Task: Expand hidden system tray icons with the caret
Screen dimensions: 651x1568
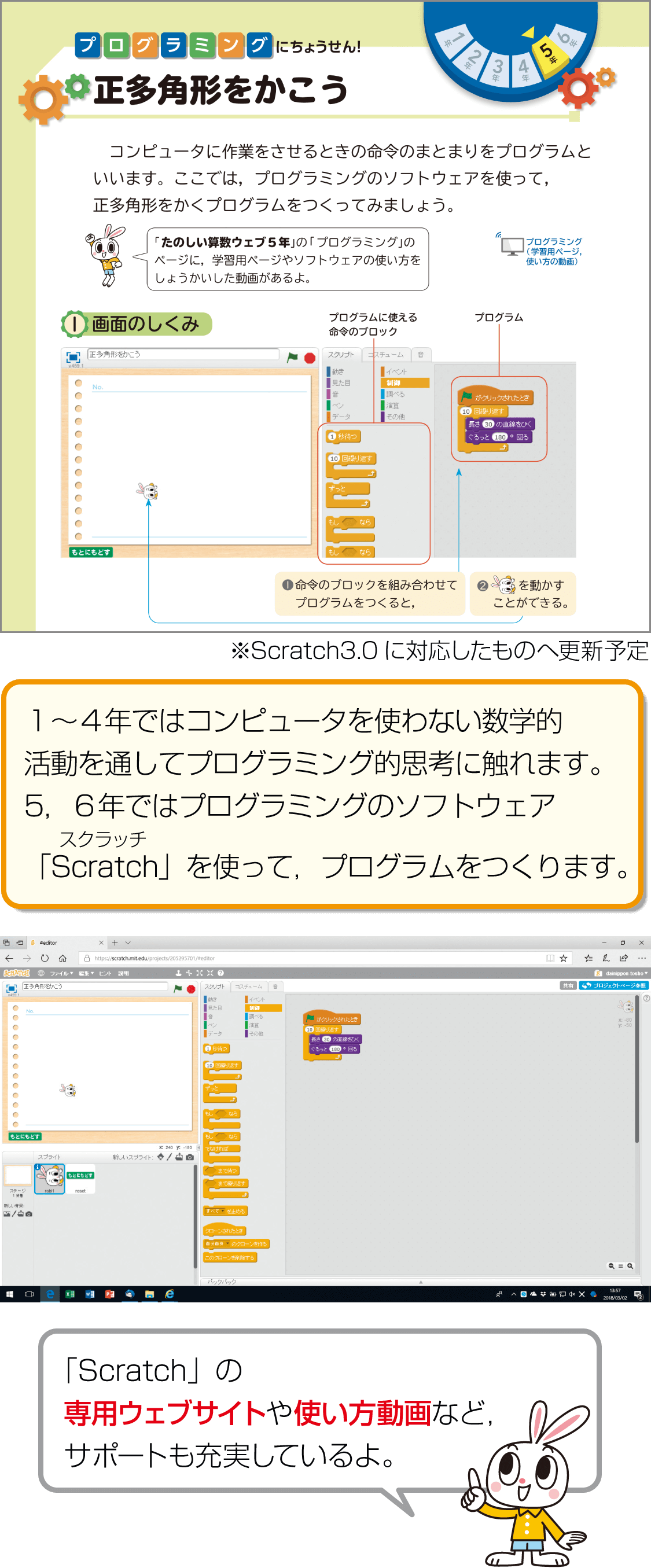Action: click(513, 1294)
